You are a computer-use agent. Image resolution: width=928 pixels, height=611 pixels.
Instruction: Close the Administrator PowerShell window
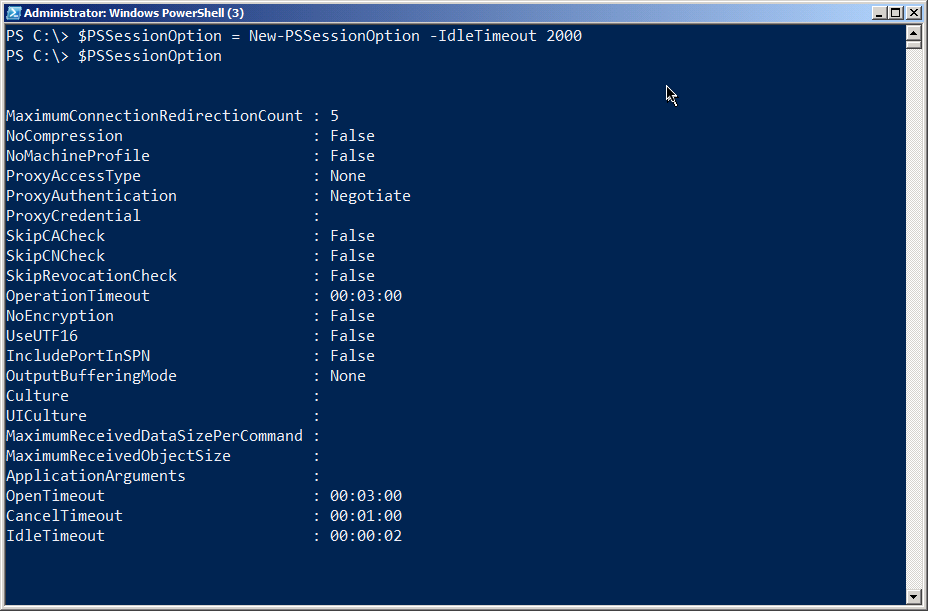913,13
